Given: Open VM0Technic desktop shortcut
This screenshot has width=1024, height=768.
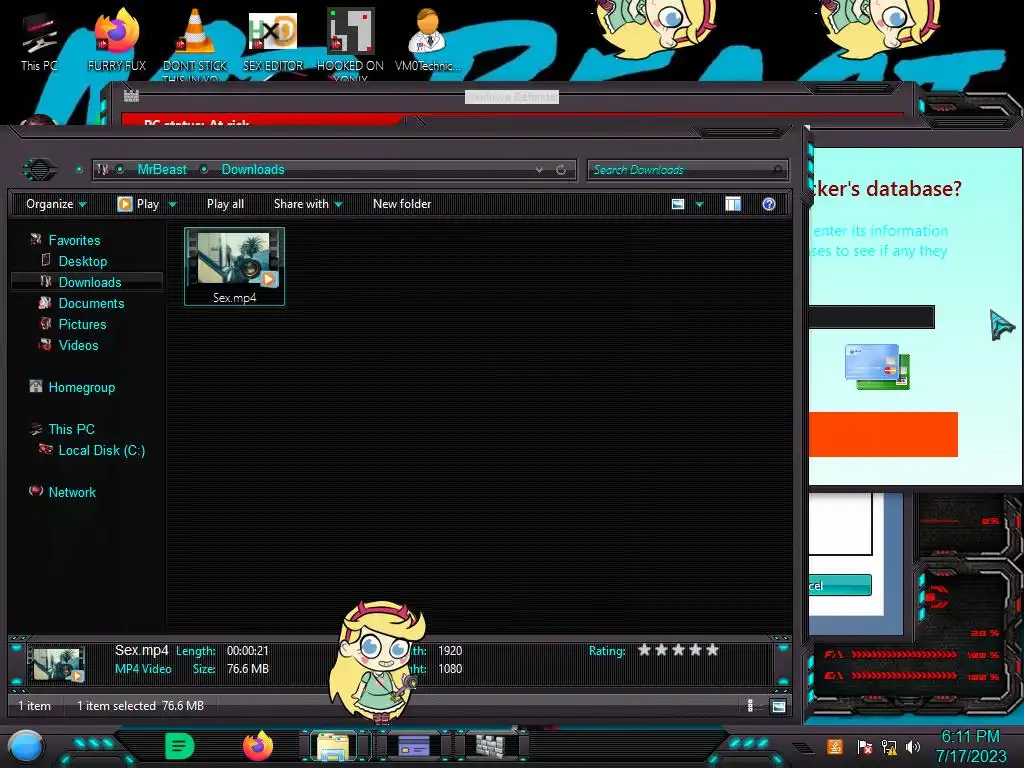Looking at the screenshot, I should pyautogui.click(x=427, y=41).
